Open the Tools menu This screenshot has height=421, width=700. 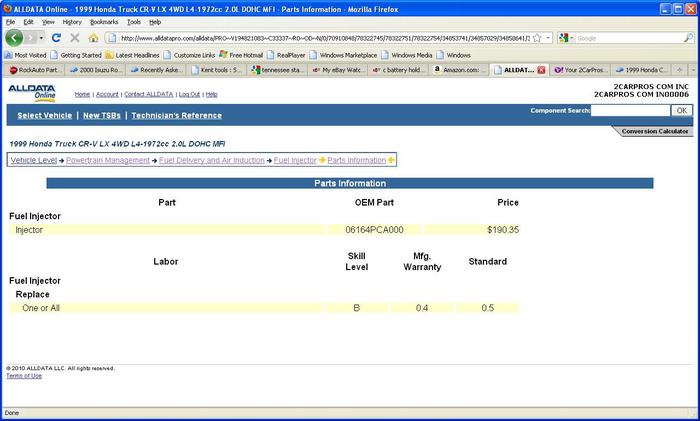coord(134,22)
